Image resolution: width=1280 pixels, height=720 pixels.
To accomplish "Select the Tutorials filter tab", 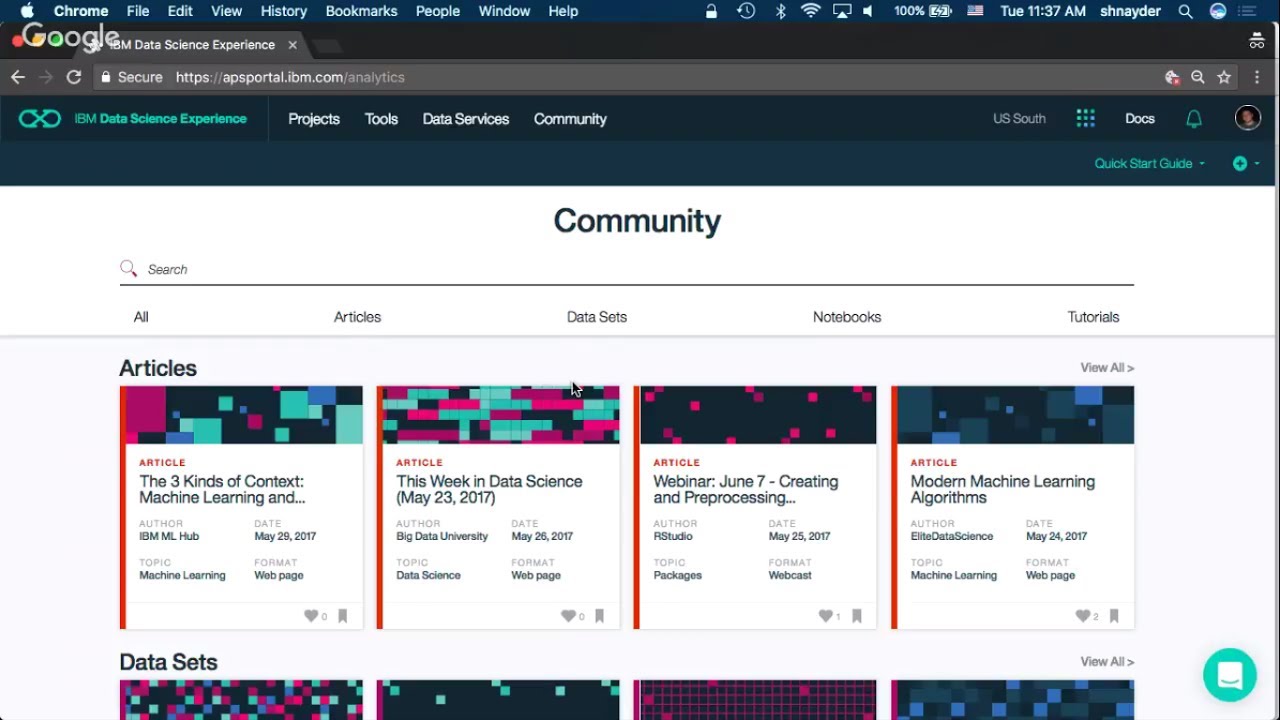I will click(1093, 317).
